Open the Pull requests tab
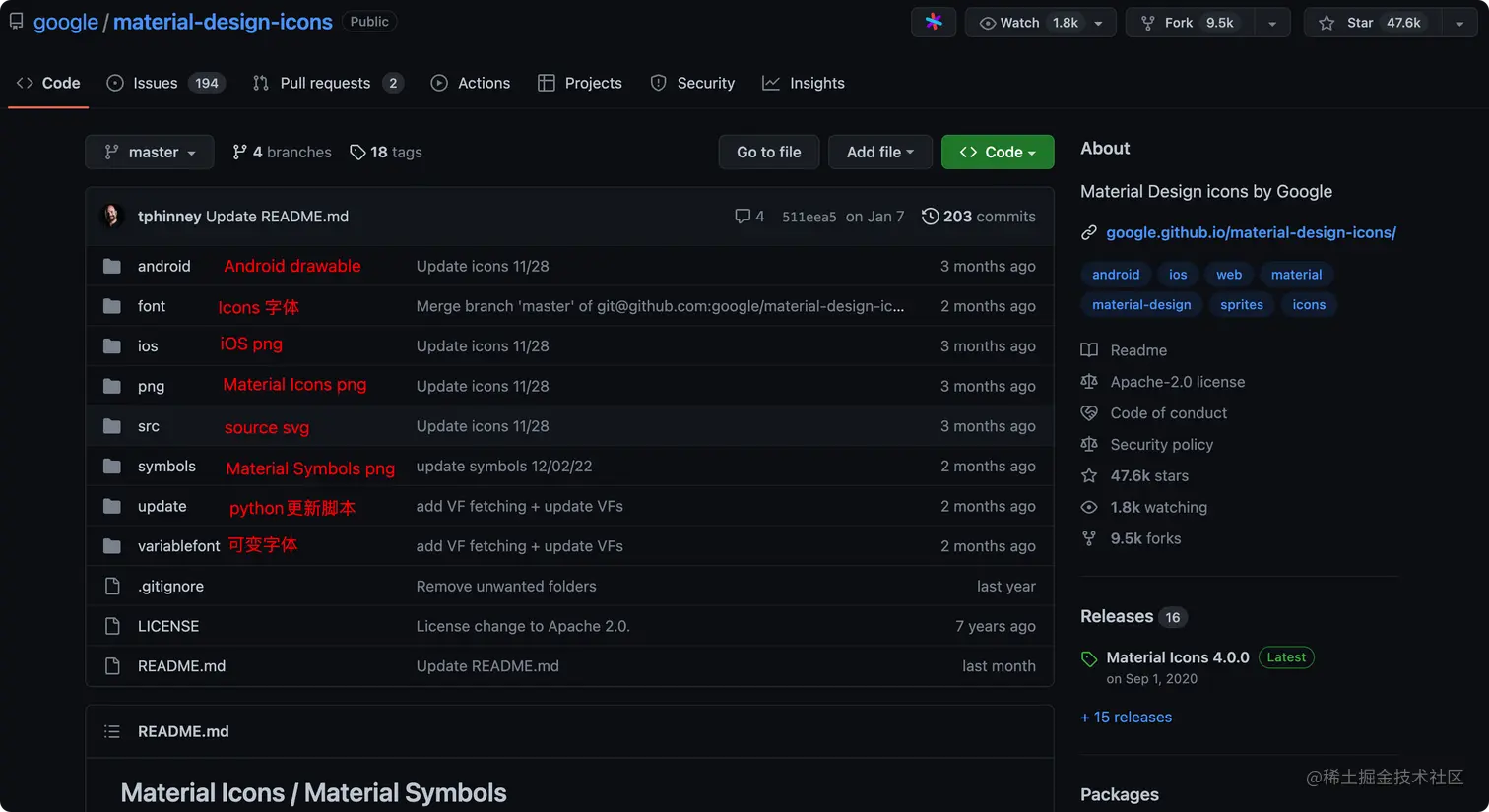1489x812 pixels. click(328, 83)
